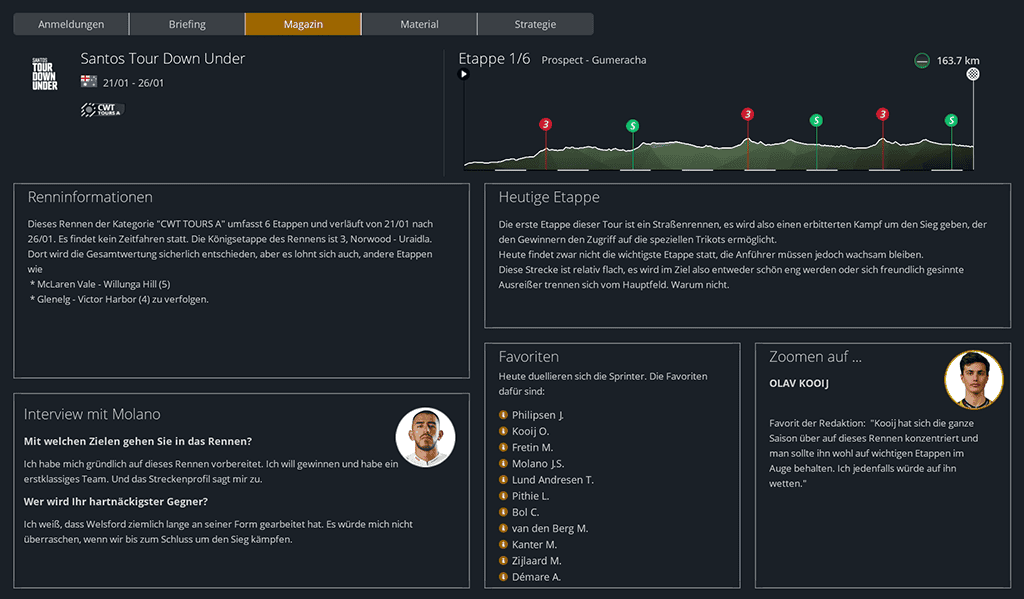
Task: Click the favorite icon beside Démare A.
Action: pos(503,577)
